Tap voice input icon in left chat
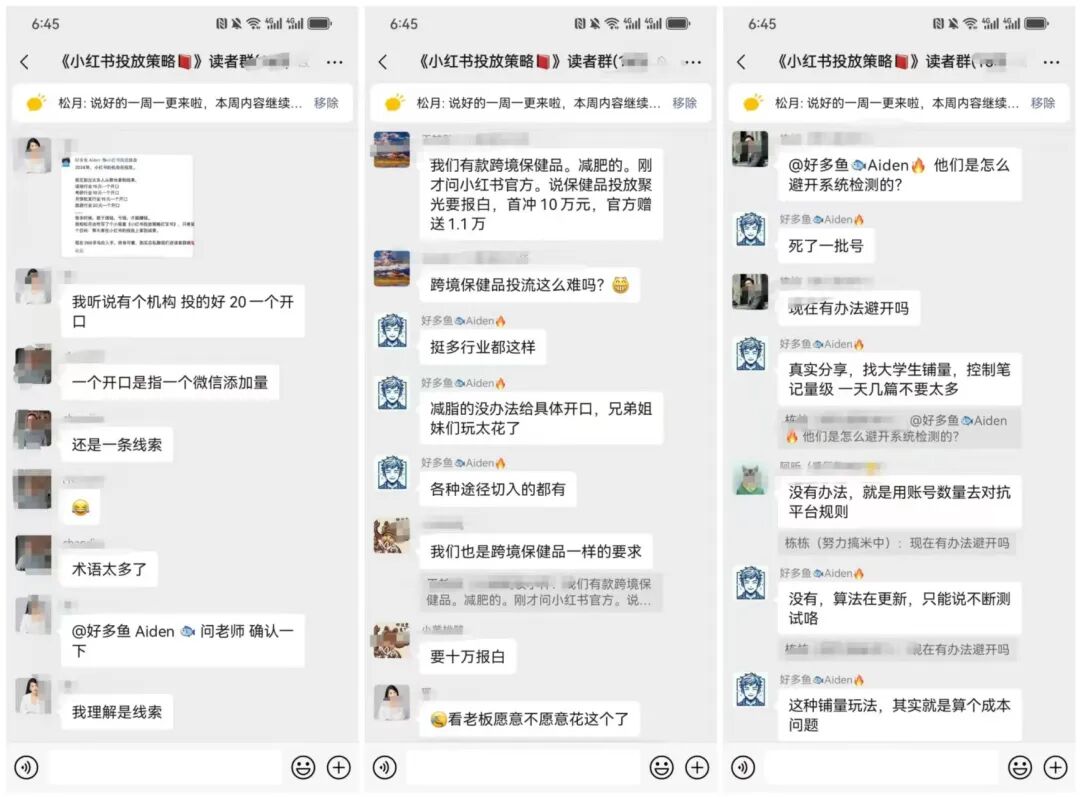 26,767
